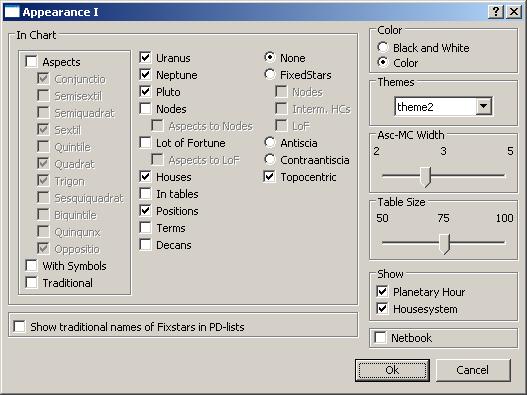Click the help question mark button
The image size is (527, 395).
click(x=495, y=12)
